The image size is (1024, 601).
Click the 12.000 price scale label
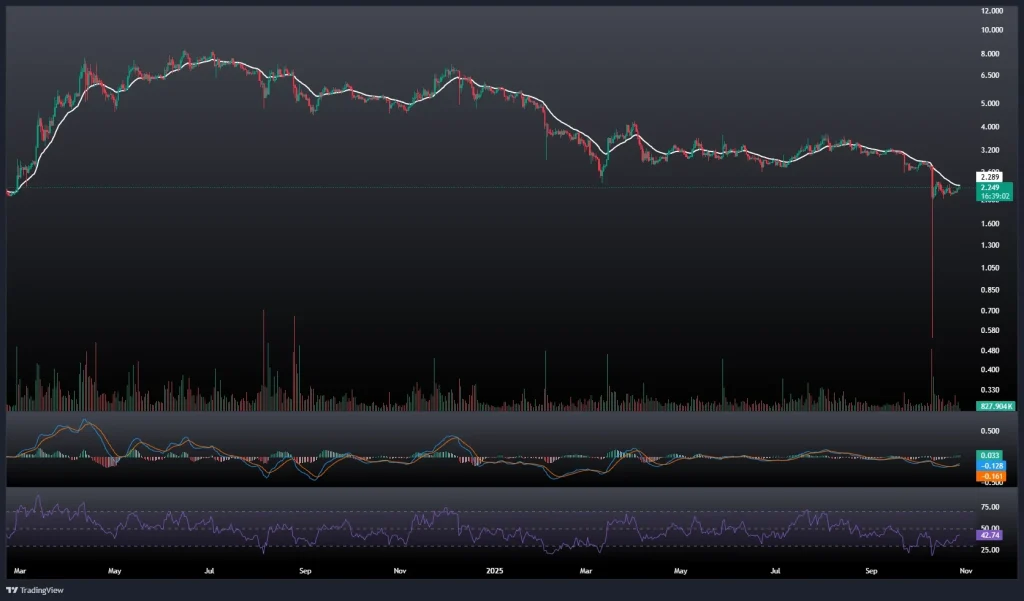tap(992, 10)
